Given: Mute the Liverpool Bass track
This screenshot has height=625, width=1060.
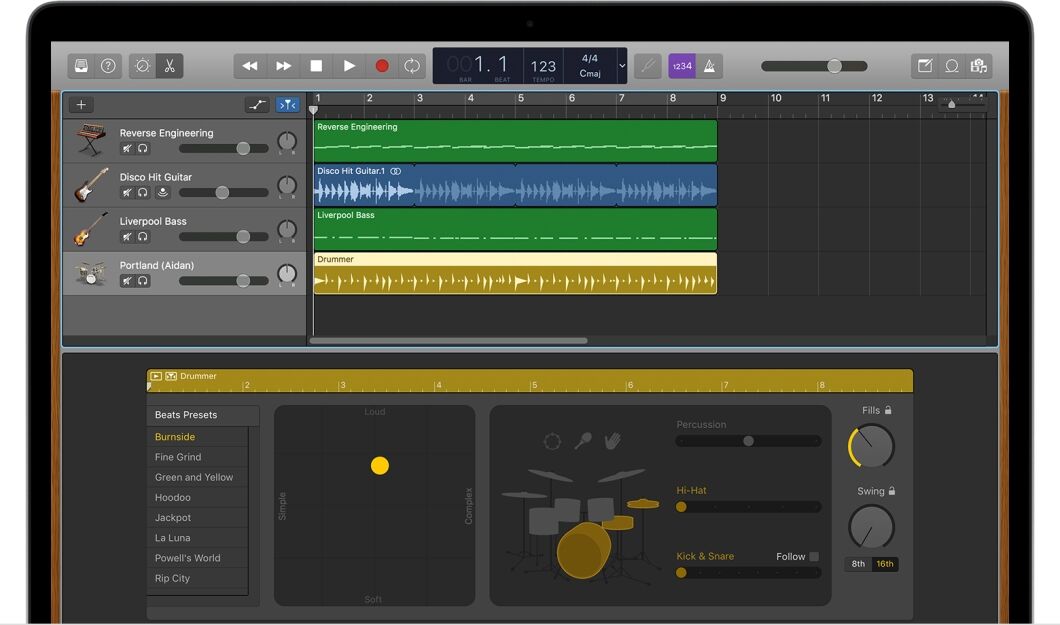Looking at the screenshot, I should (x=127, y=236).
